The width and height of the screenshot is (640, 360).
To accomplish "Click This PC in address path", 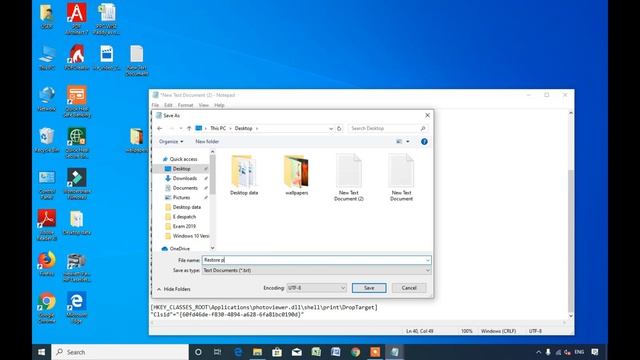I will tap(218, 128).
